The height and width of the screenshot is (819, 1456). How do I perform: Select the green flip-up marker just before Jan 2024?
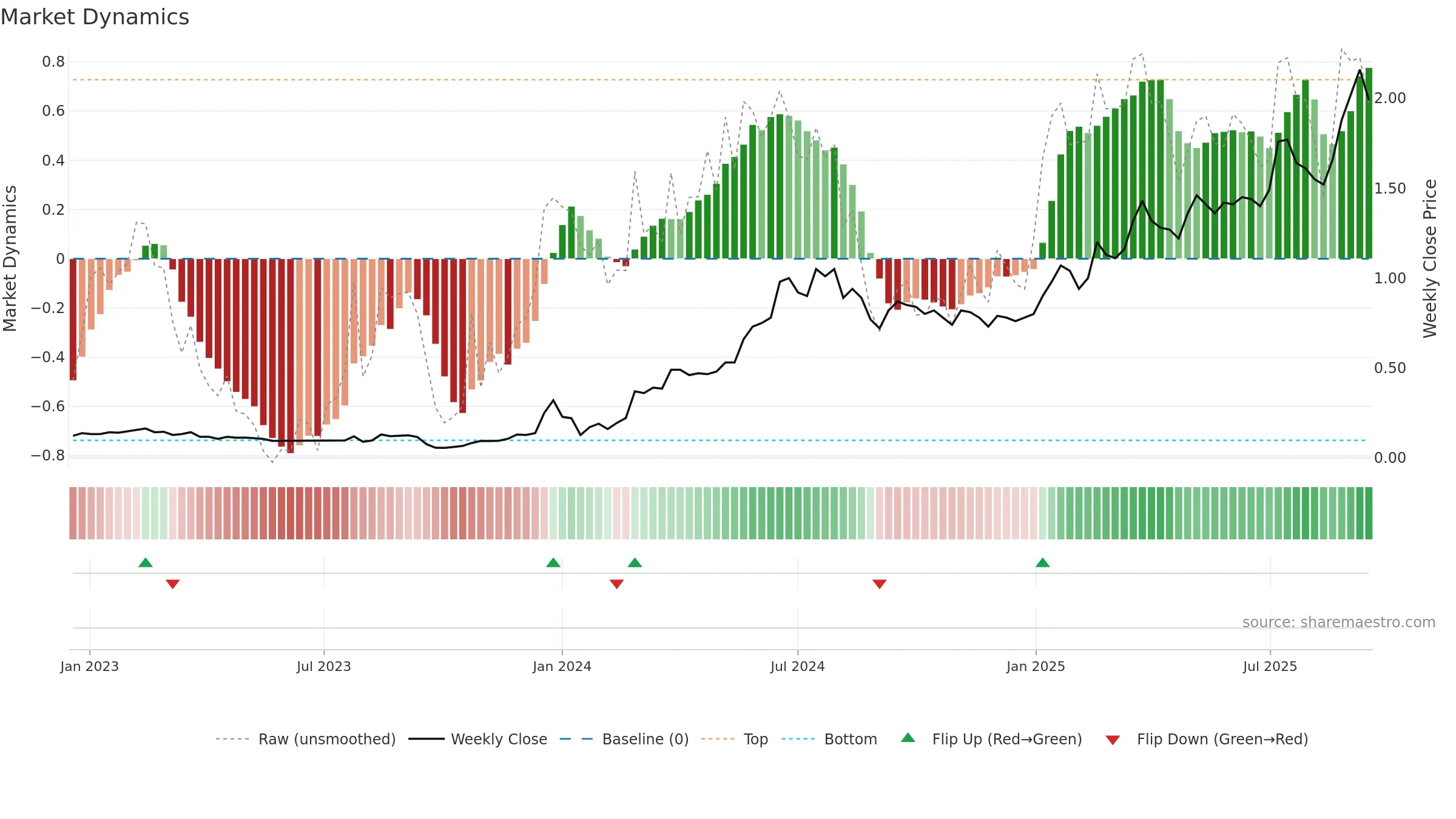click(x=553, y=562)
